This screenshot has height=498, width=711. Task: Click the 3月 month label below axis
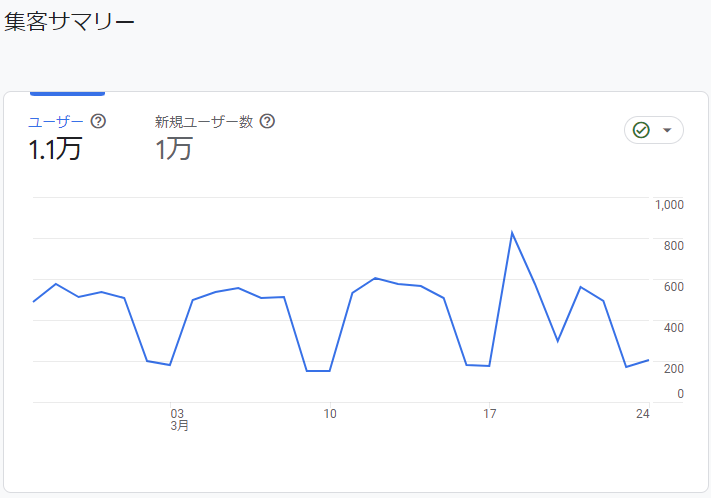pos(179,426)
